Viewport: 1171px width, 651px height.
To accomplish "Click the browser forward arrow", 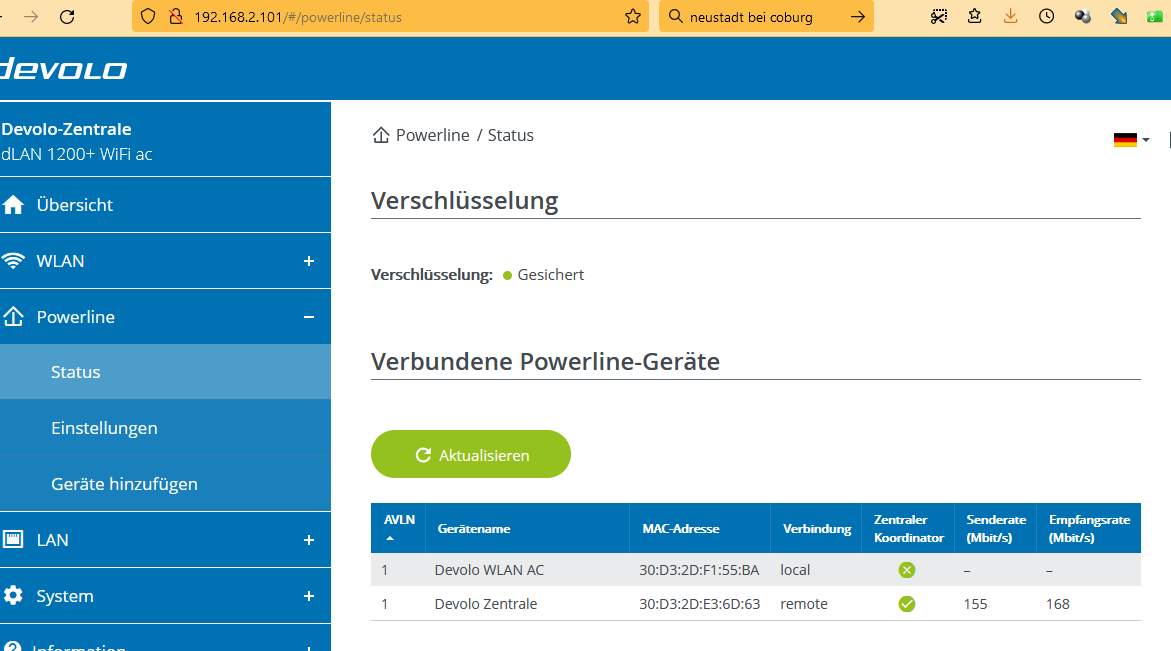I will click(31, 16).
